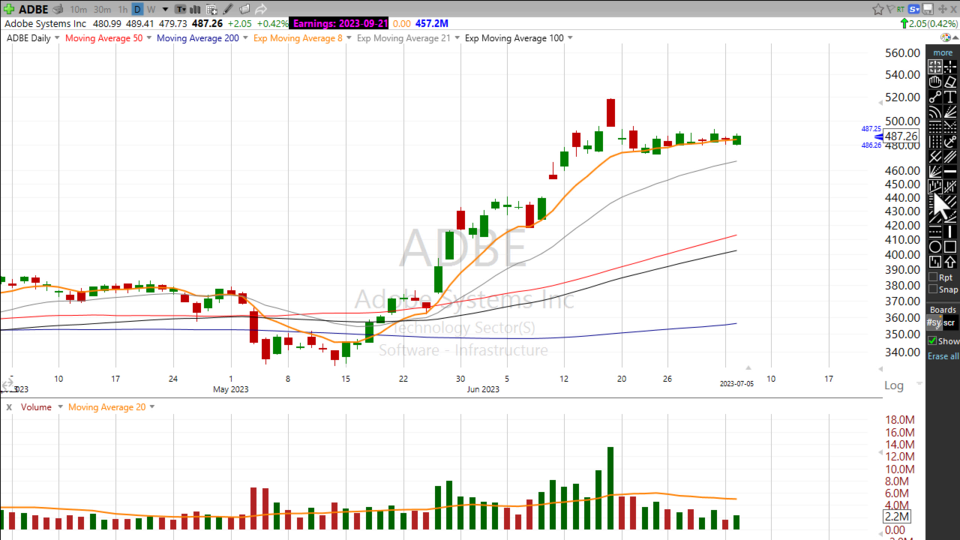Expand the ADBE Daily chart dropdown

pos(58,38)
